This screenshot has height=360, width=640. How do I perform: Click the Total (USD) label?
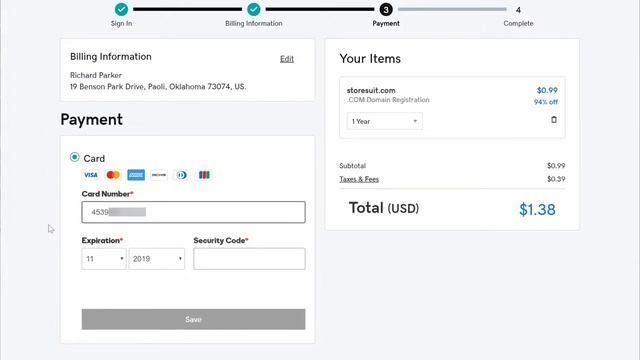[384, 208]
